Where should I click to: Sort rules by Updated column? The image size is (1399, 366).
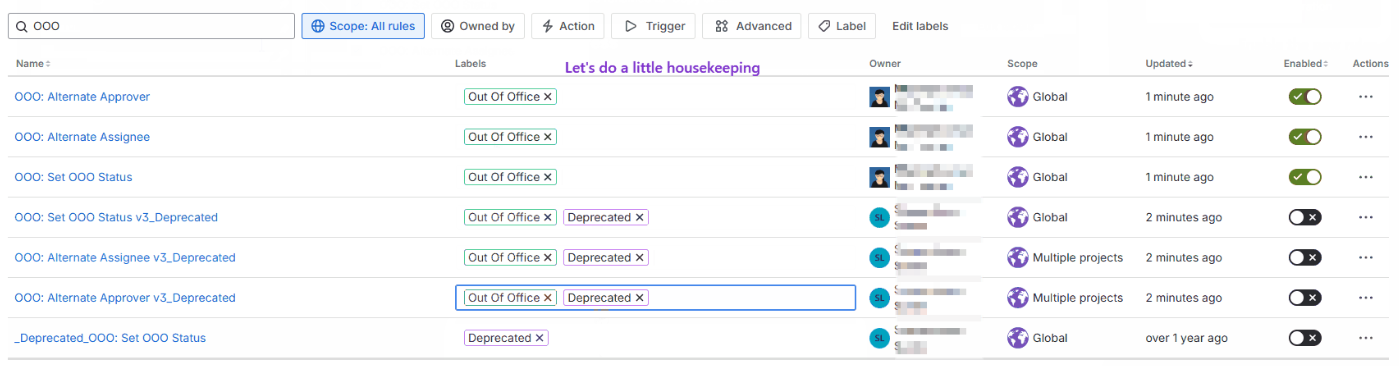1168,63
